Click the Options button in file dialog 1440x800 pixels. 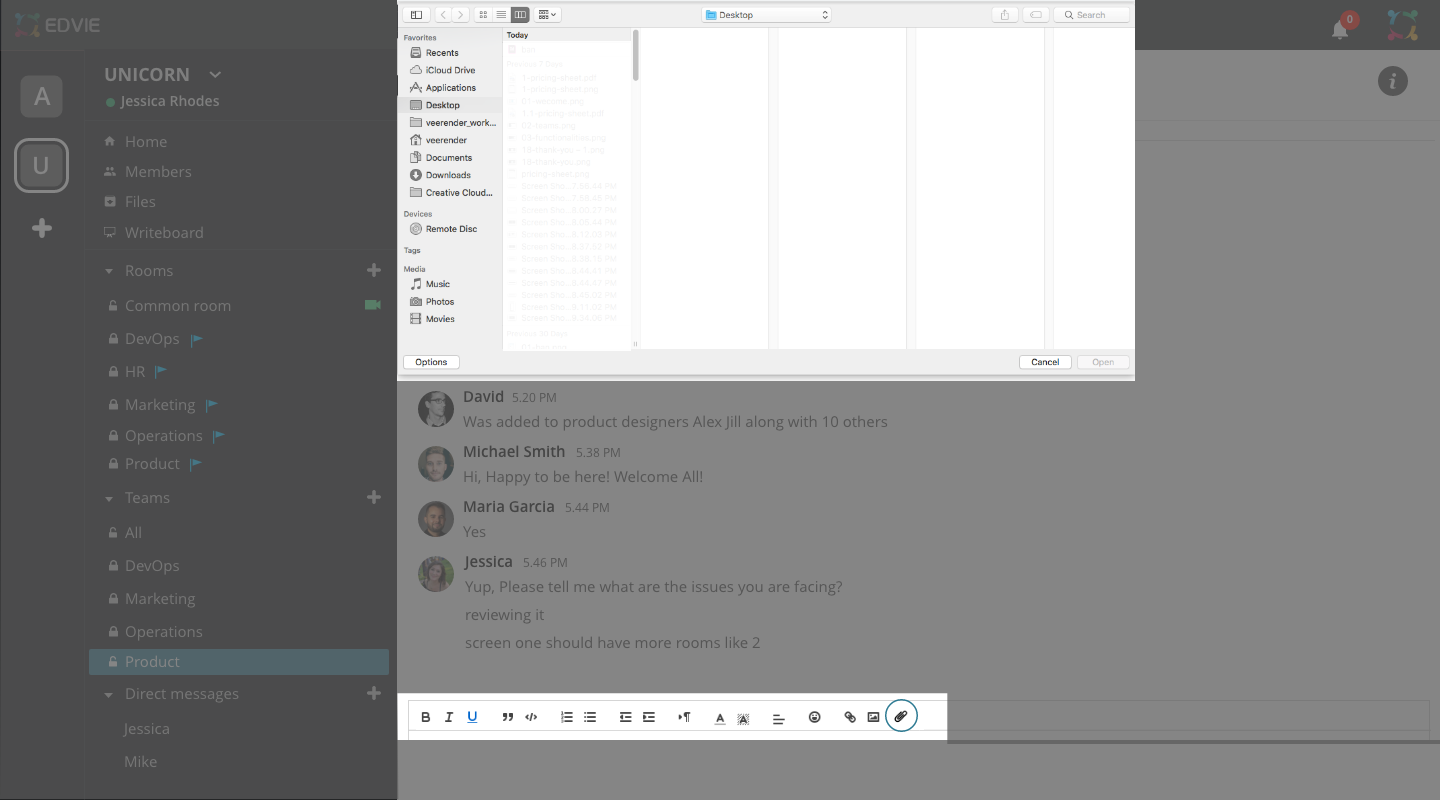coord(431,362)
